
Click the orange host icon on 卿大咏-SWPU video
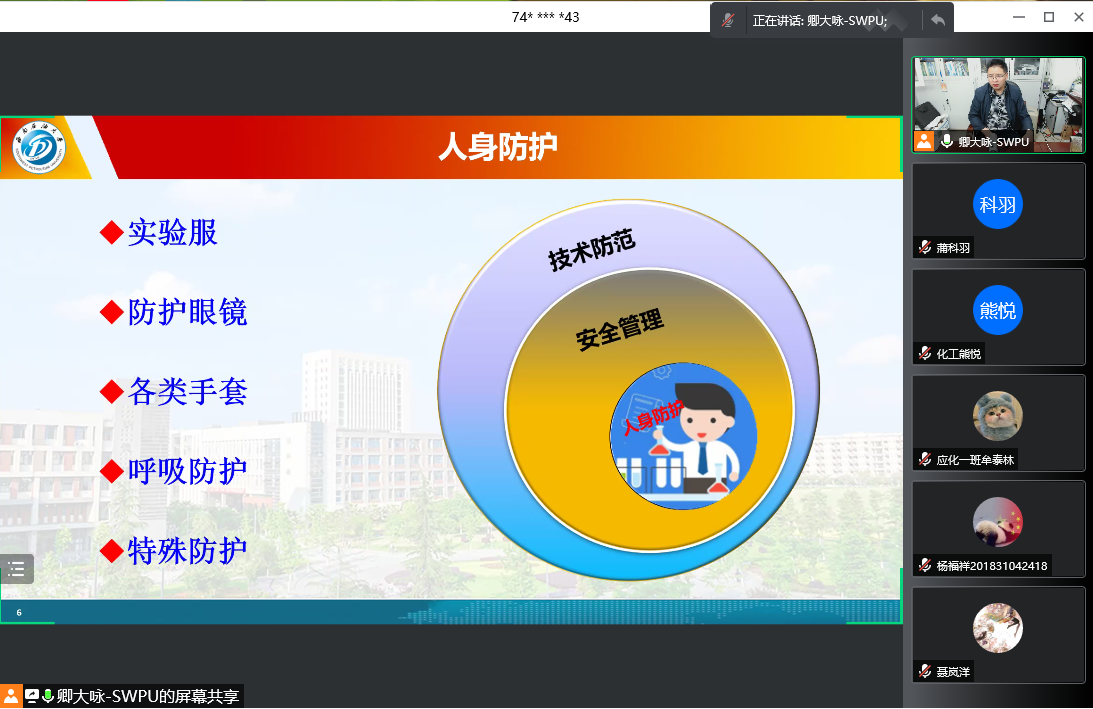[x=924, y=142]
